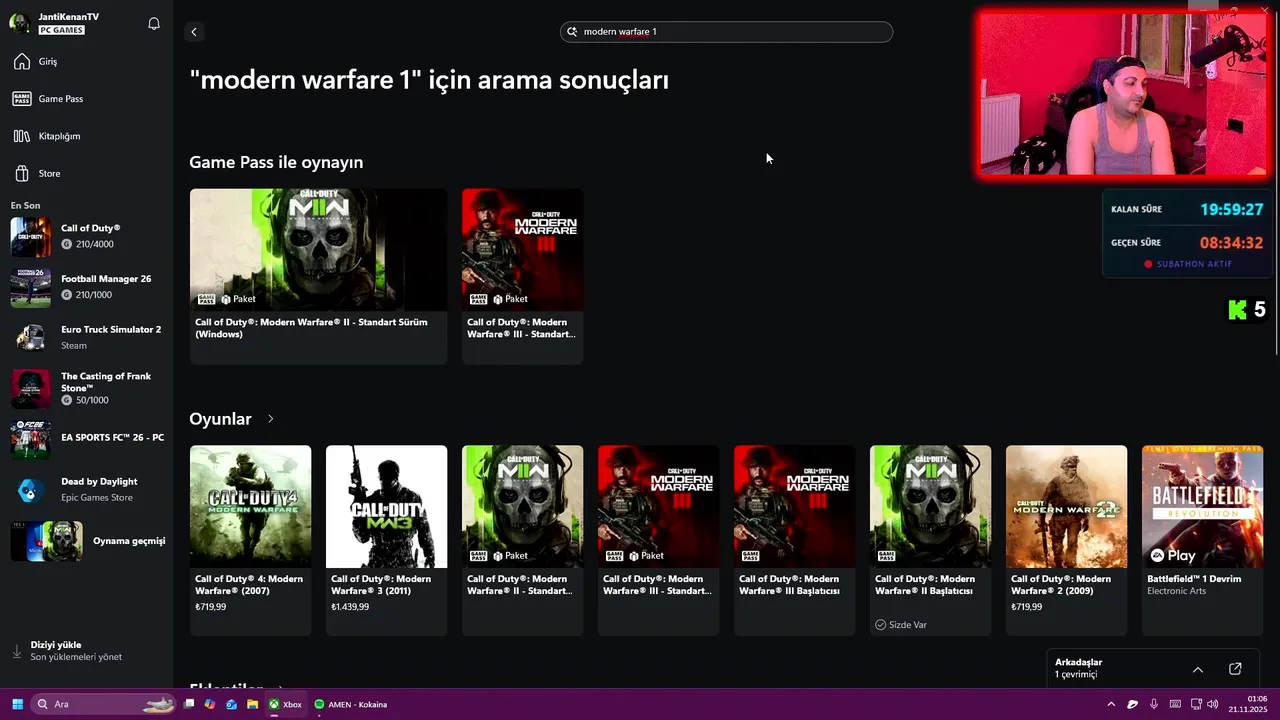Click the taskbar Ara search box
The height and width of the screenshot is (720, 1280).
(x=104, y=704)
